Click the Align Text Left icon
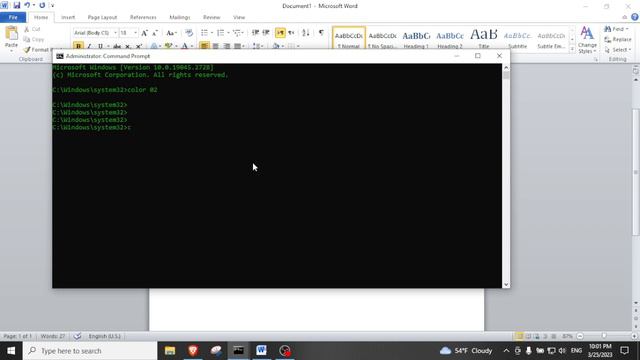The width and height of the screenshot is (640, 360). coord(204,46)
